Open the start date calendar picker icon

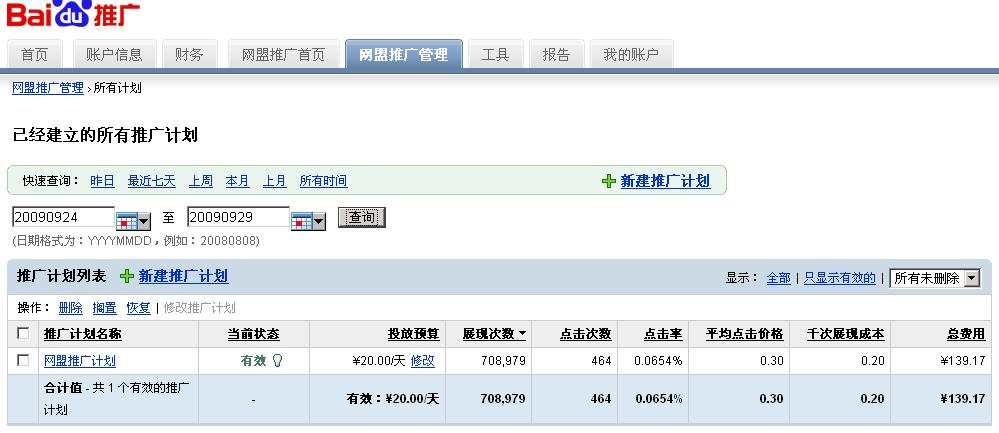point(133,218)
